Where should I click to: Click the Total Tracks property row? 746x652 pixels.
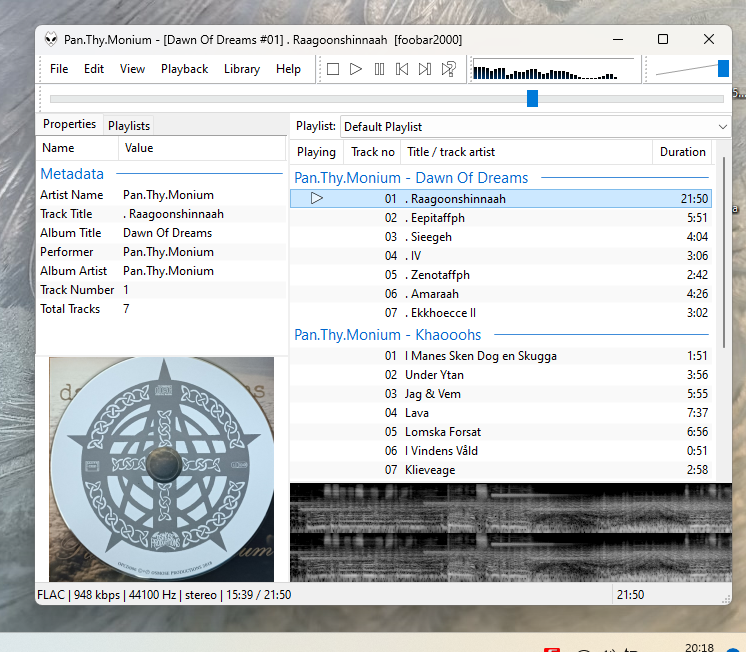coord(162,309)
